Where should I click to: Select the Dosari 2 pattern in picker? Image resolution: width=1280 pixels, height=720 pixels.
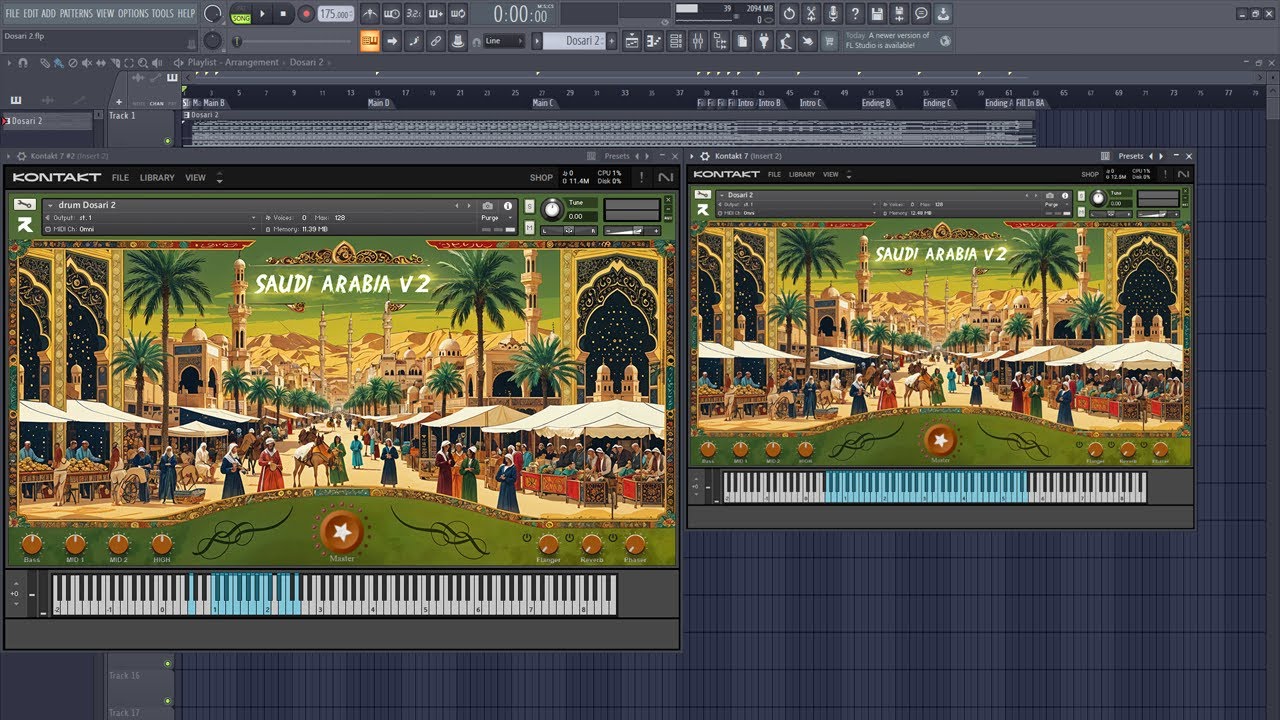[x=47, y=121]
